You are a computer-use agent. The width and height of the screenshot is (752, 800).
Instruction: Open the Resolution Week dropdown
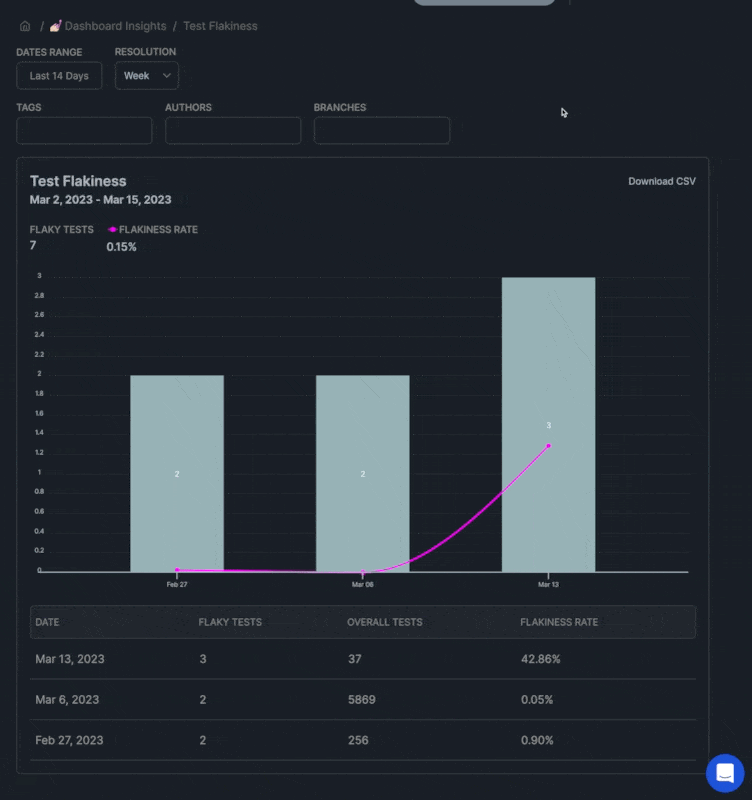coord(146,76)
